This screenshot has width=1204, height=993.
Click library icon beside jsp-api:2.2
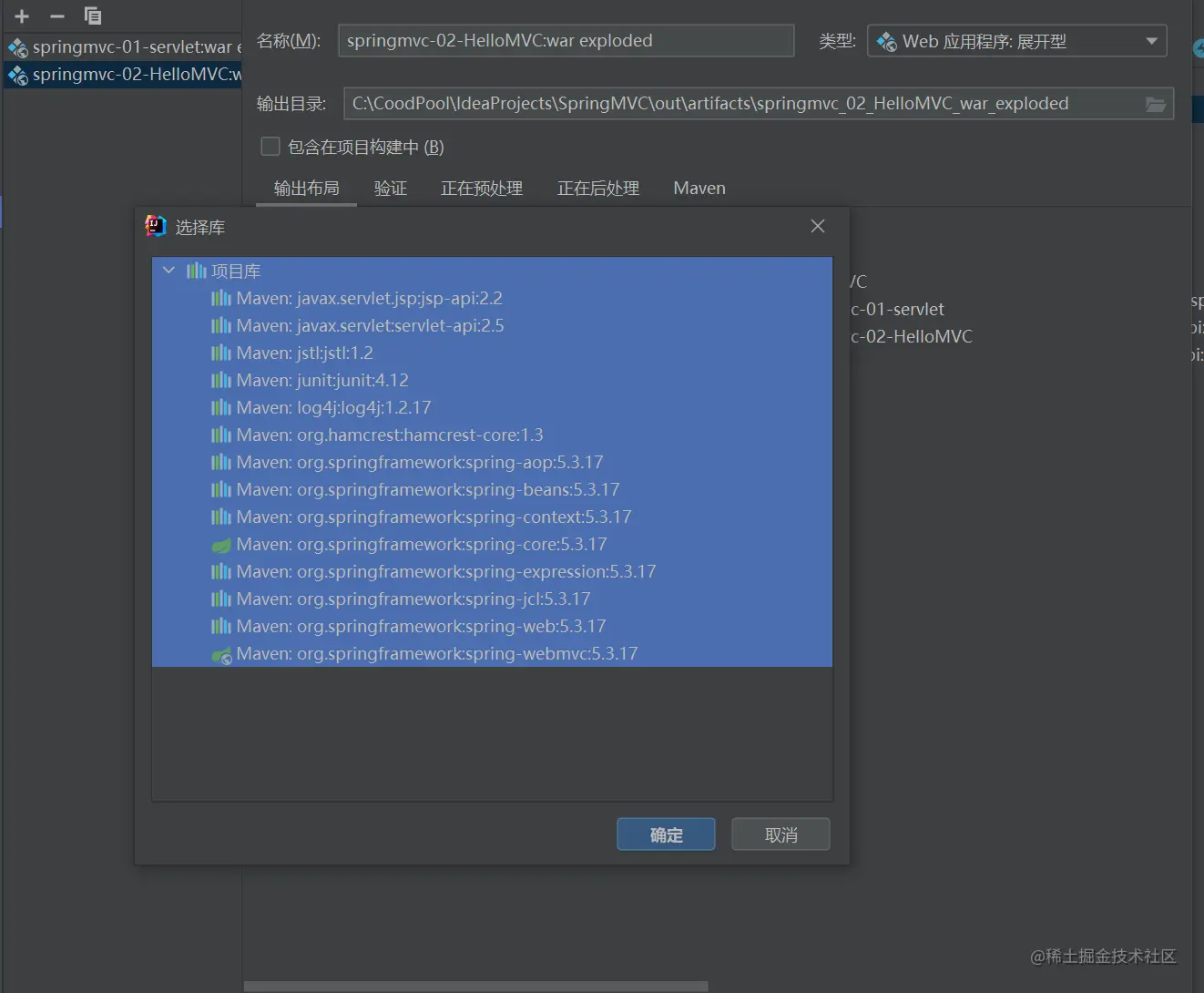pyautogui.click(x=221, y=299)
